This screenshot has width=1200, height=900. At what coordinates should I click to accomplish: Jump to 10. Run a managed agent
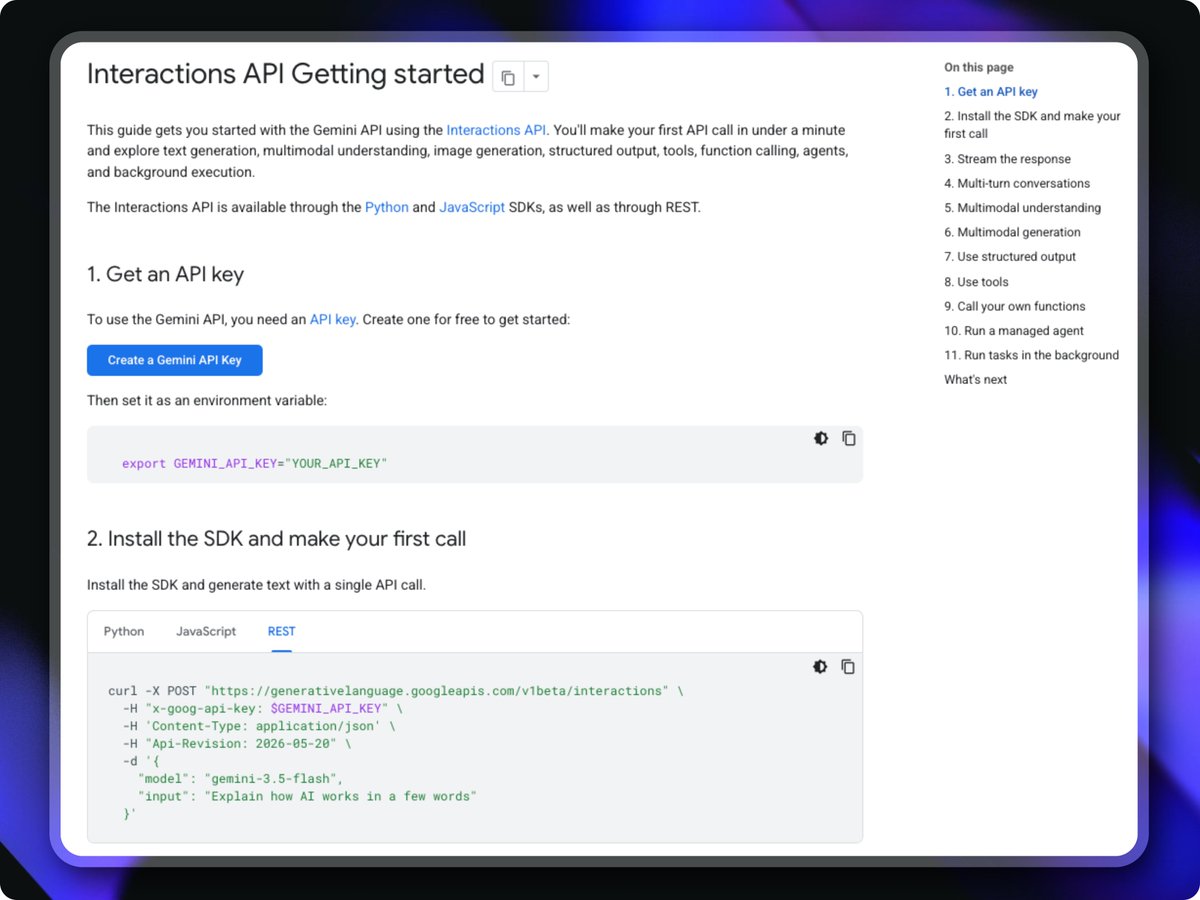(1014, 331)
